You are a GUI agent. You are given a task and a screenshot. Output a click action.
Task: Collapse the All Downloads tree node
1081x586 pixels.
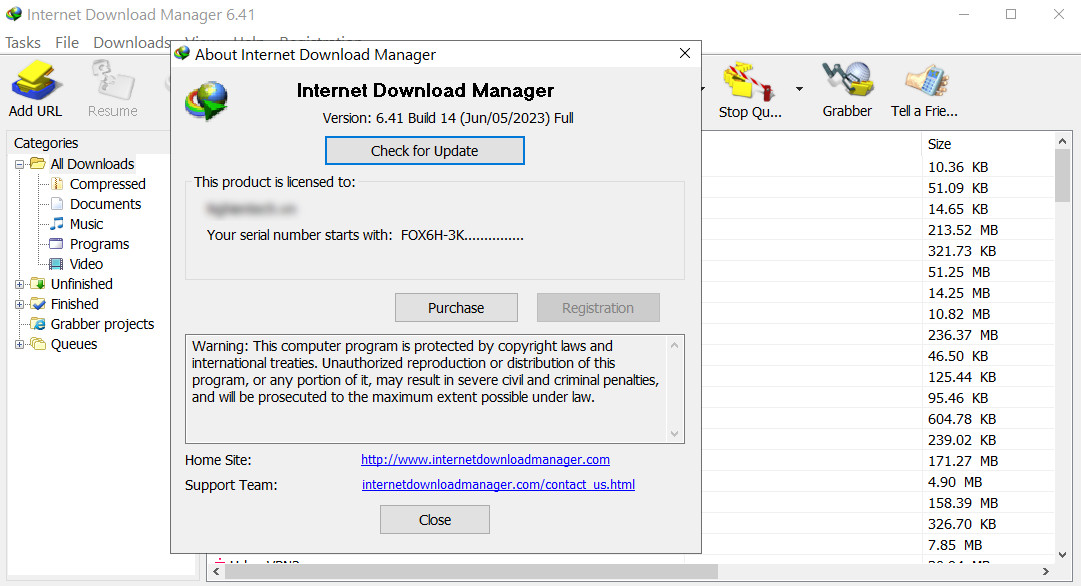(19, 164)
